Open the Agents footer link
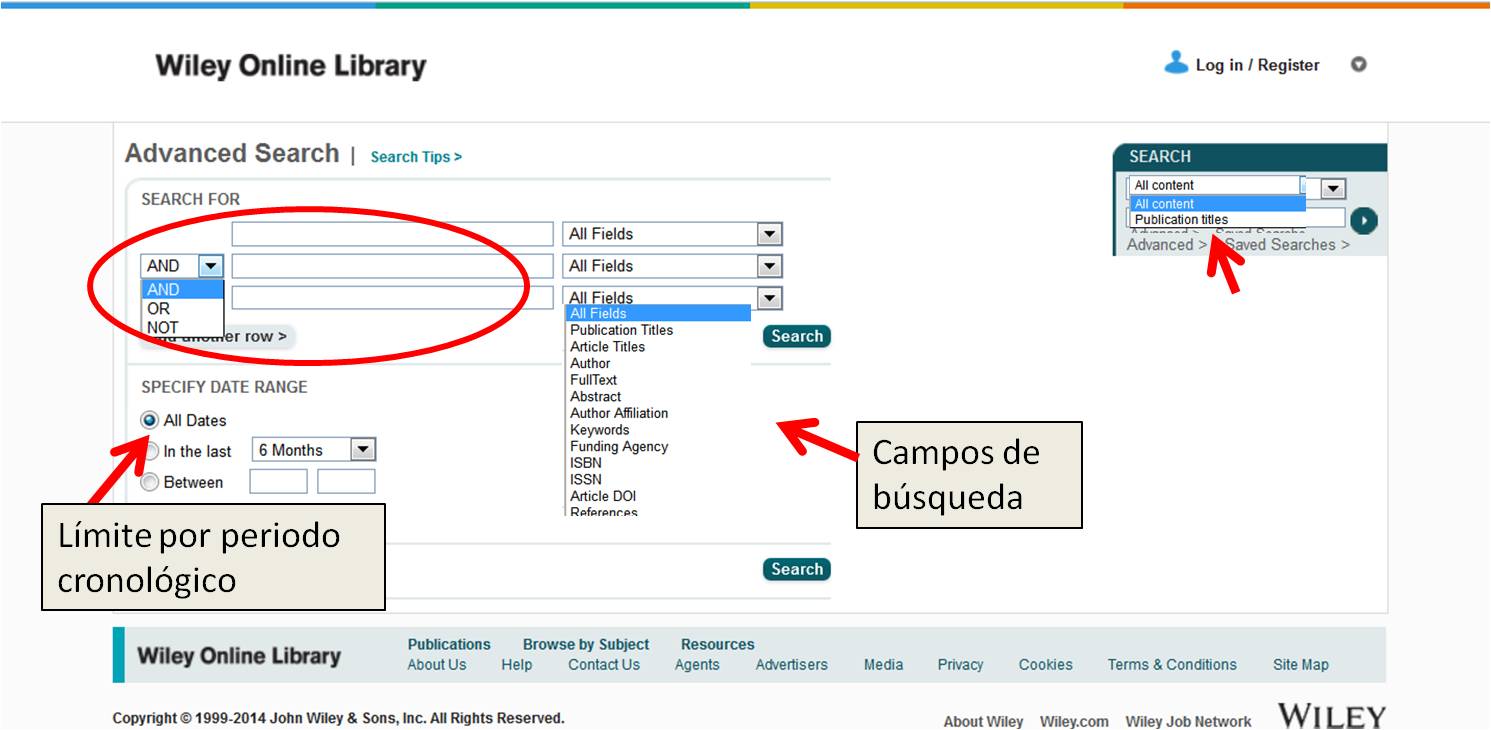 coord(697,665)
